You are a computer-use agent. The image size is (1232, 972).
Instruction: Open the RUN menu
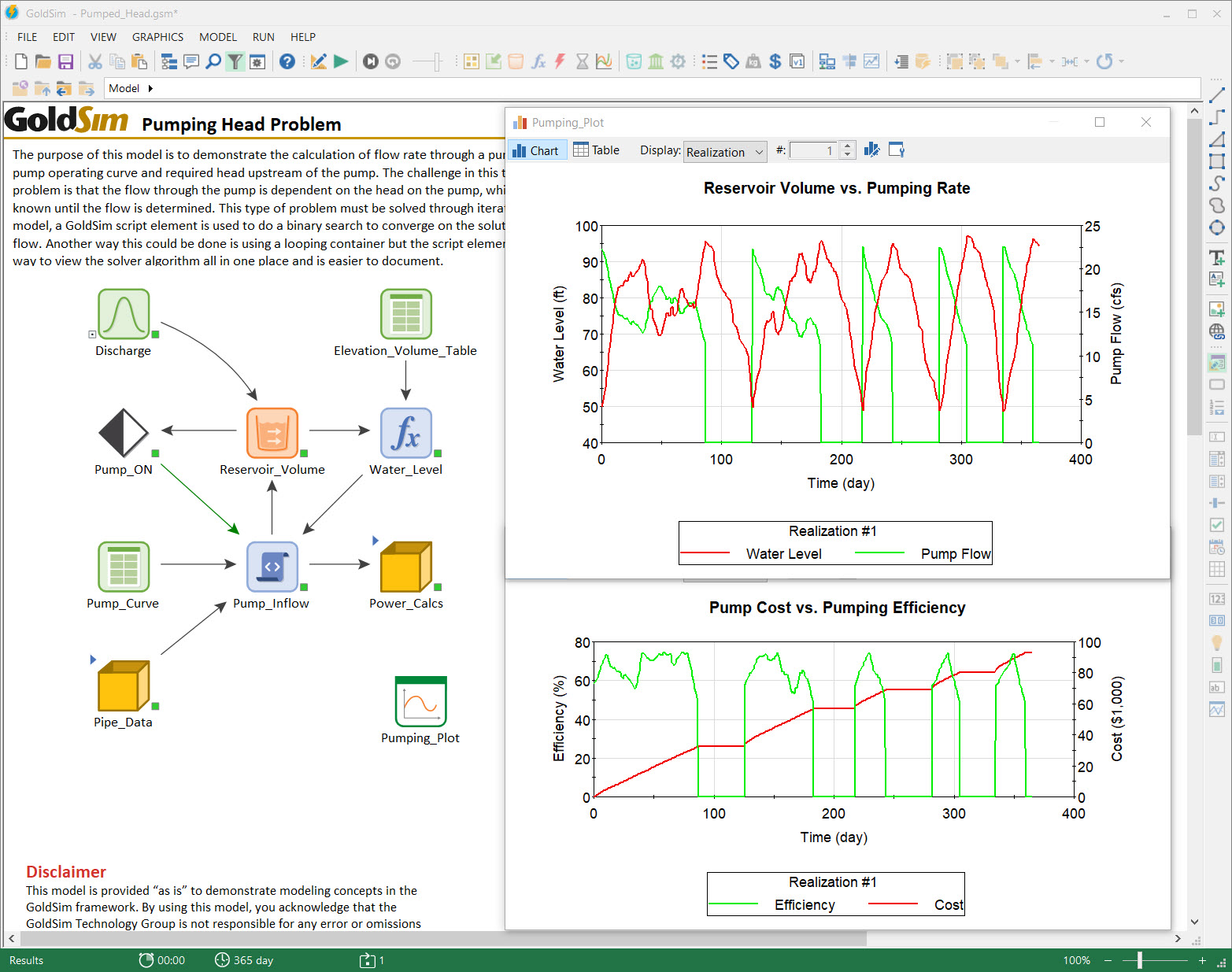[x=264, y=37]
